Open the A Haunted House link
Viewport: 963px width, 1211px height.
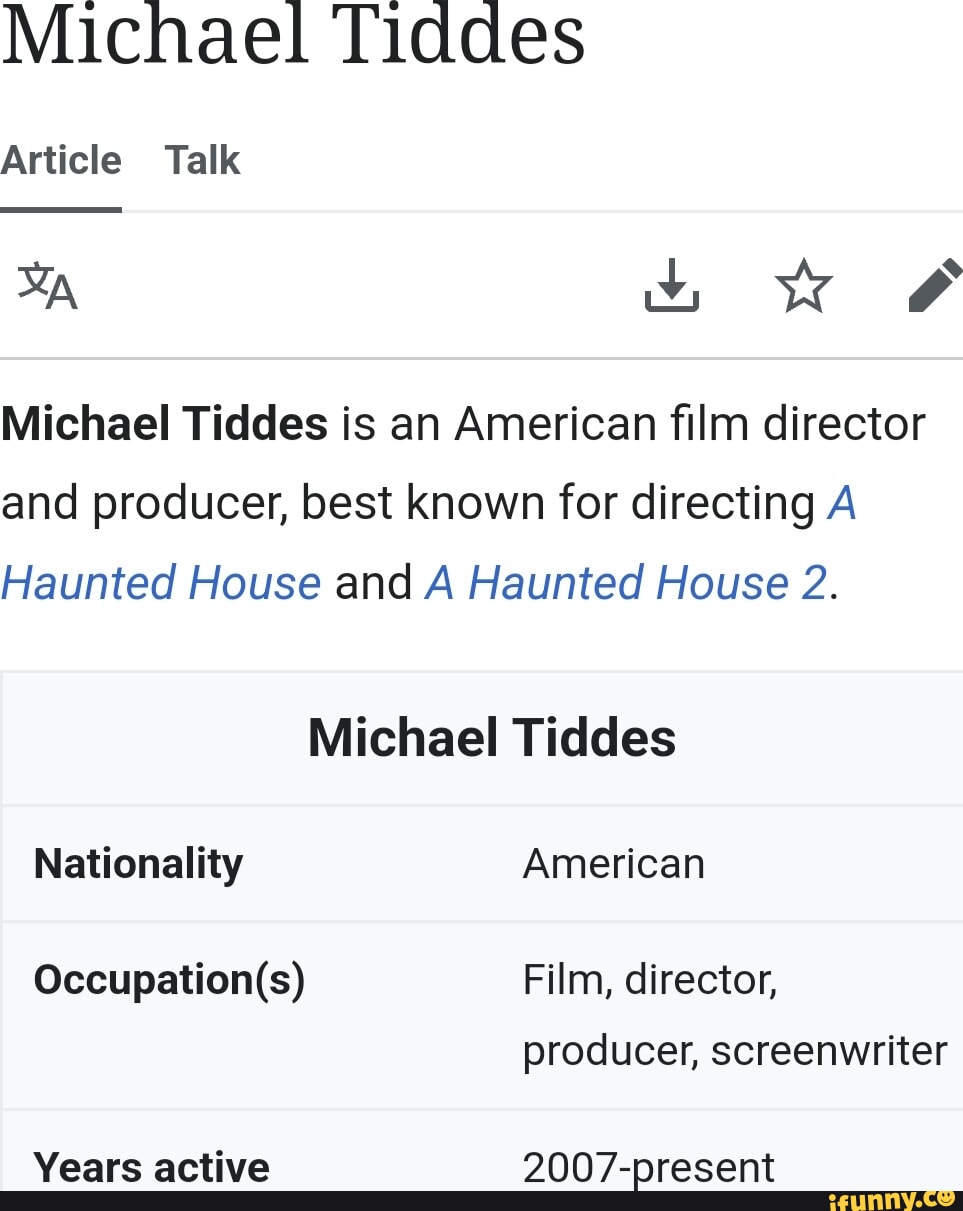tap(160, 583)
